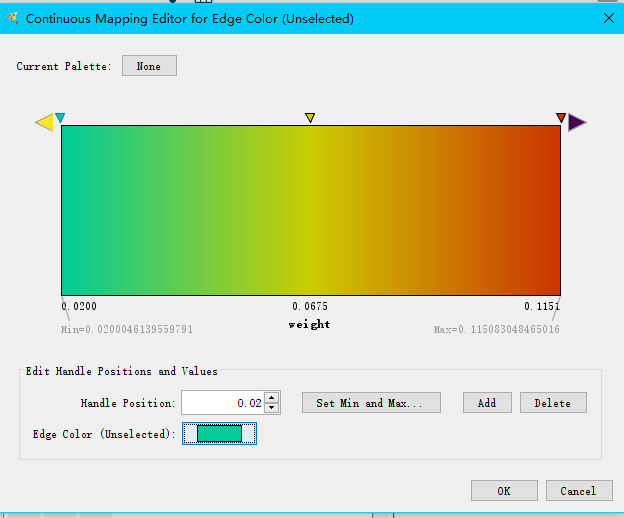Close the Continuous Mapping Editor window
624x518 pixels.
[609, 18]
